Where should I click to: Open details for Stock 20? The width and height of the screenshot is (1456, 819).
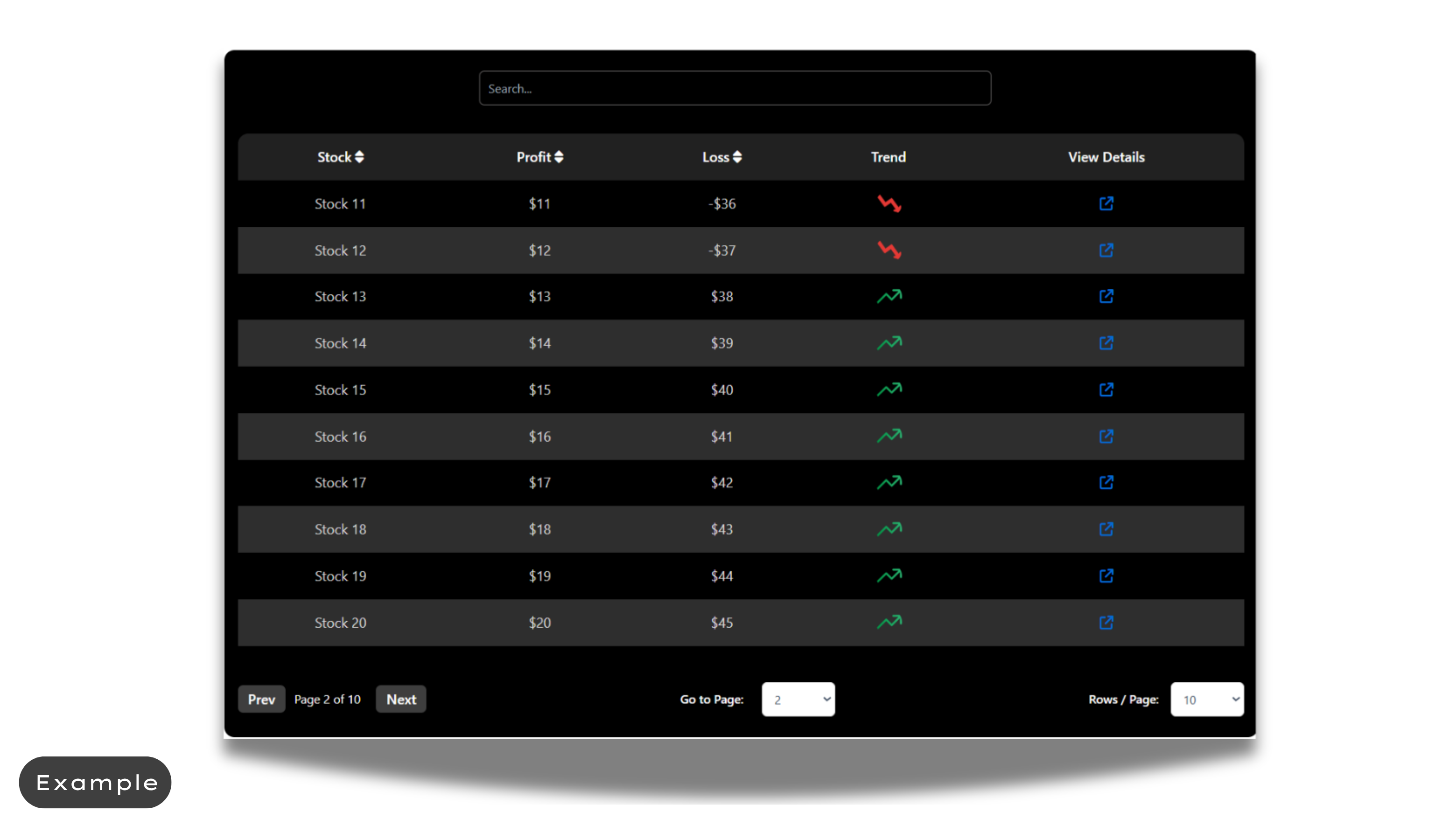point(1106,623)
